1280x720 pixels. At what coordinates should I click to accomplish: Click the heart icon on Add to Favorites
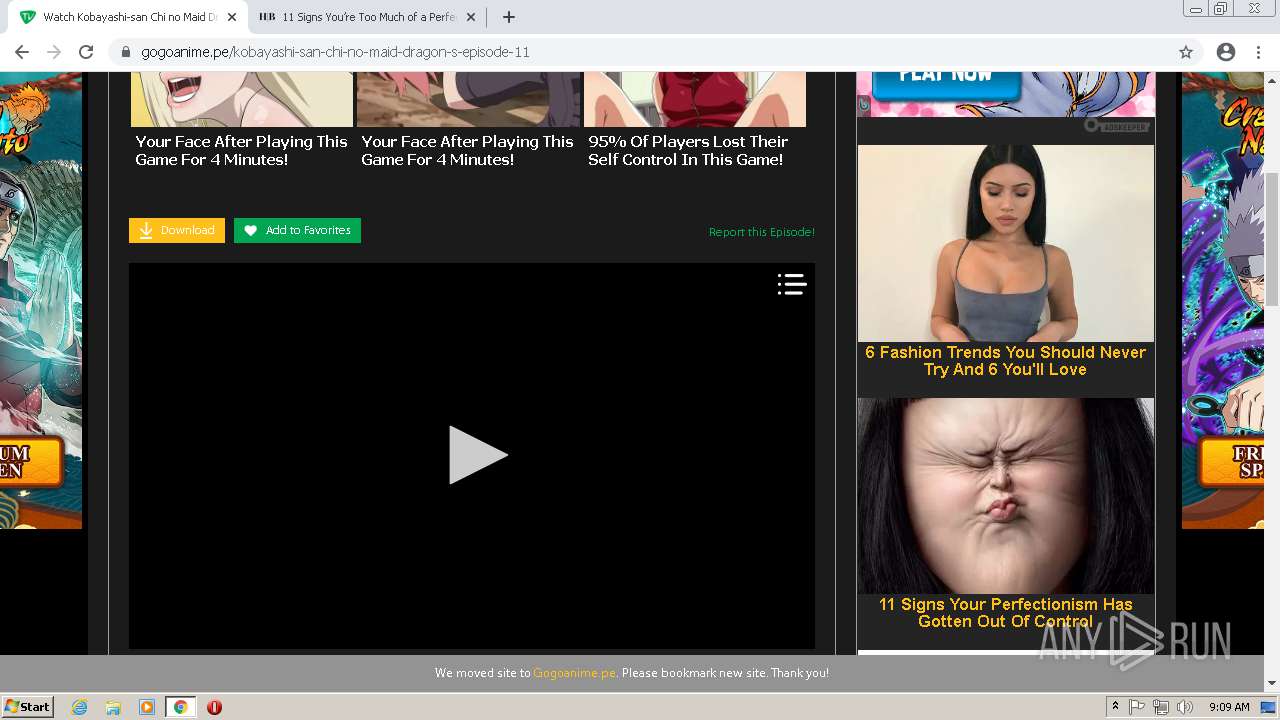251,231
